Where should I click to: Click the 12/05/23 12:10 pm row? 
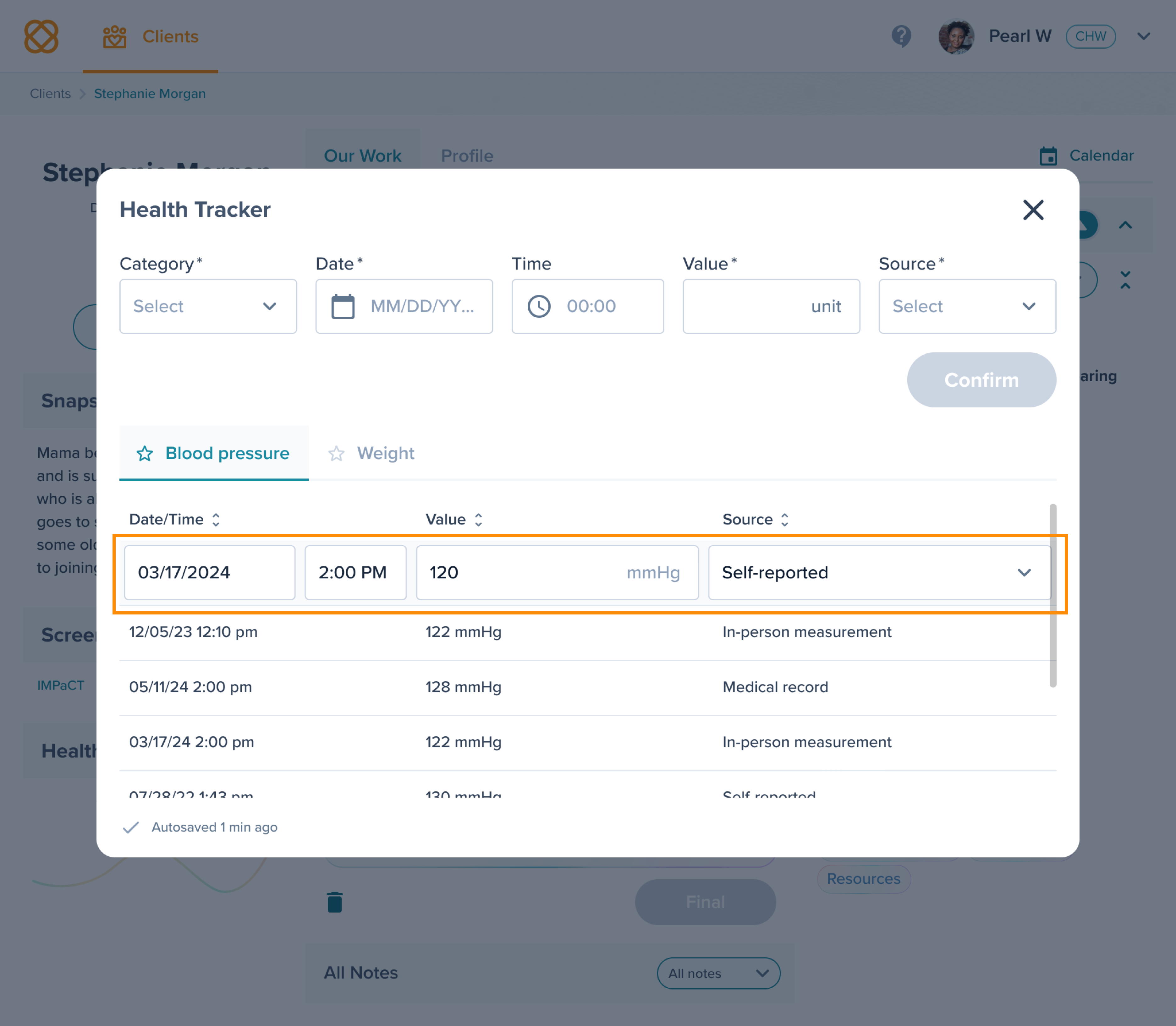[x=588, y=632]
